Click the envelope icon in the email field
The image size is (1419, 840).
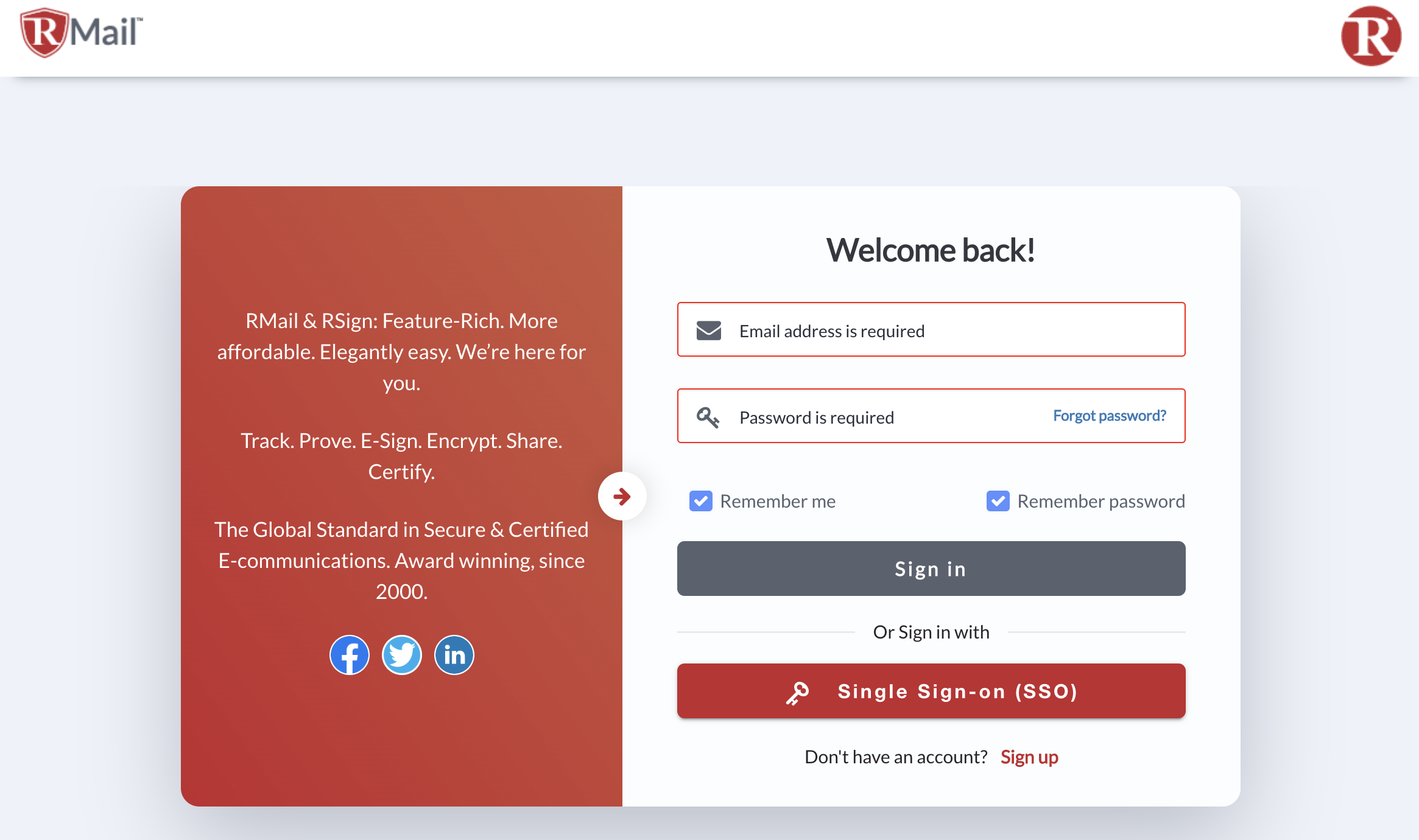point(709,331)
